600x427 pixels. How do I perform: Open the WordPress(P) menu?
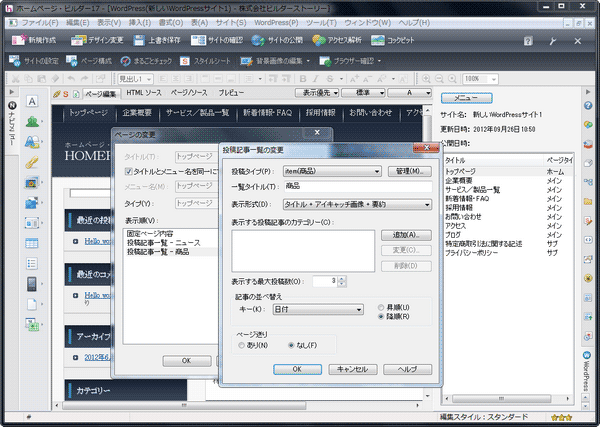click(276, 23)
